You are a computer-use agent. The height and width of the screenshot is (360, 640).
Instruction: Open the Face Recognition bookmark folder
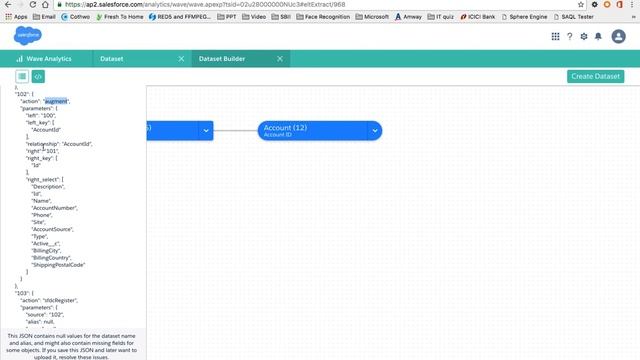[323, 17]
